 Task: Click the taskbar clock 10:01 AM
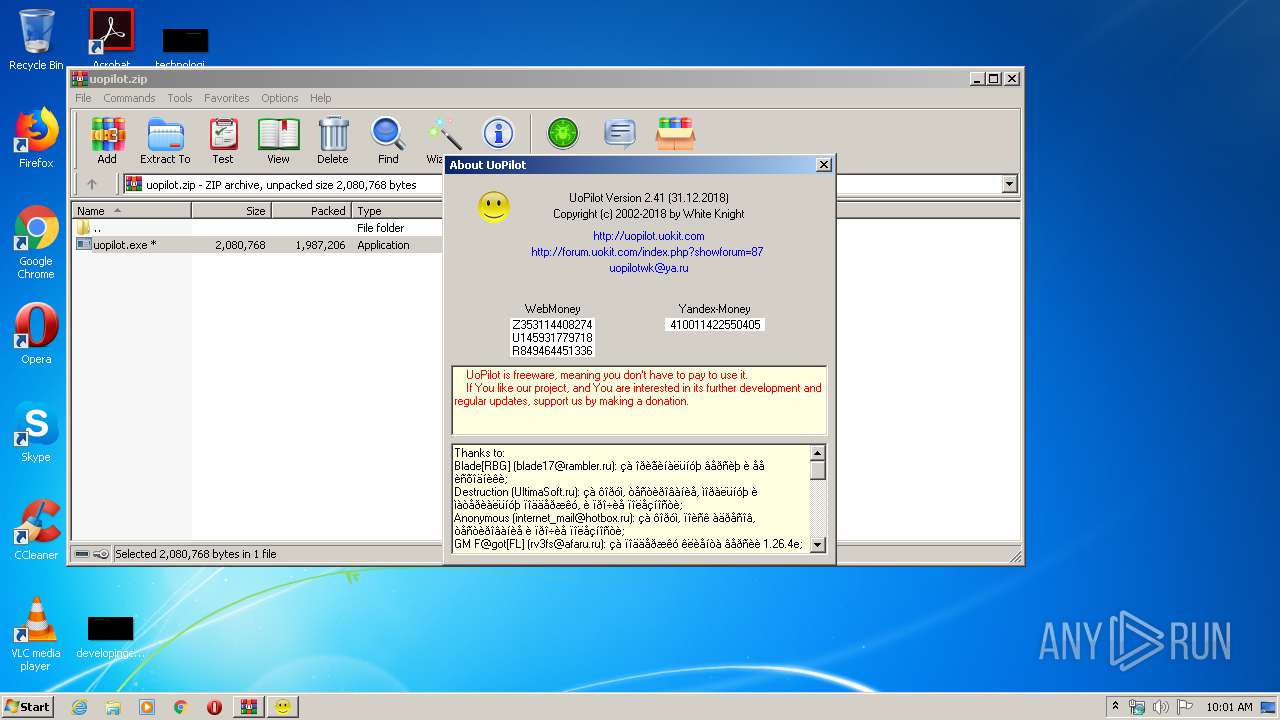pos(1228,707)
